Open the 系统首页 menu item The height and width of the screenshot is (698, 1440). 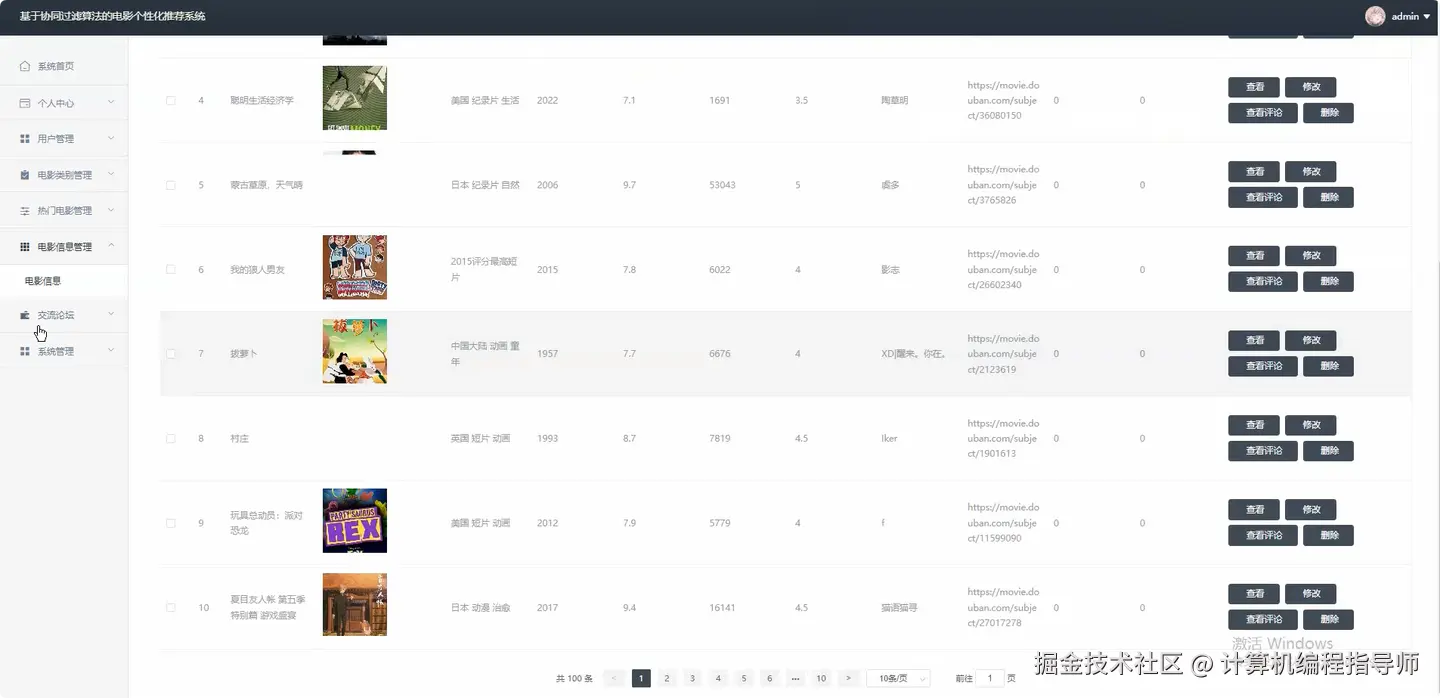(64, 66)
